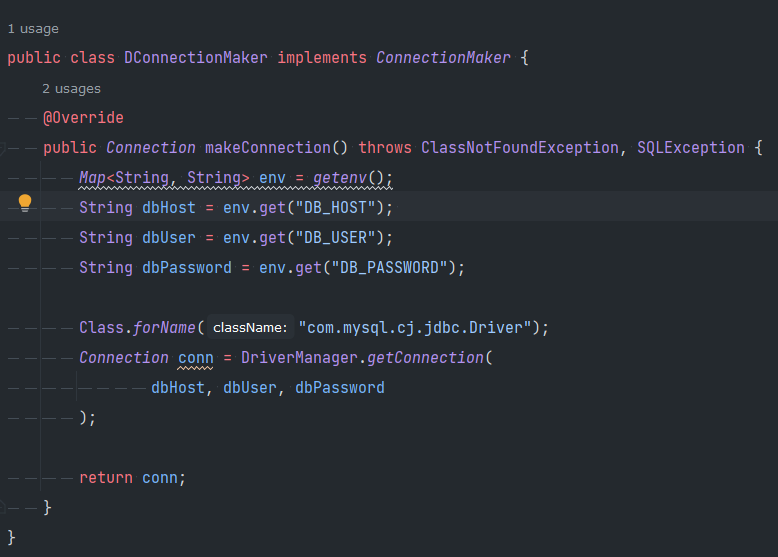Click the throws keyword
The image size is (778, 557).
(x=385, y=147)
